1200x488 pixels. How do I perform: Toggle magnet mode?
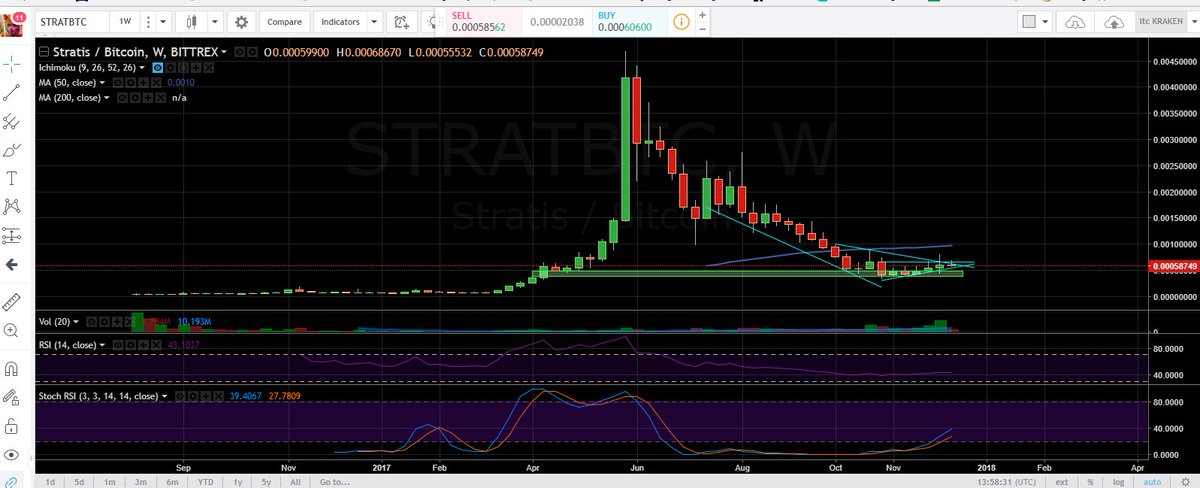tap(12, 367)
